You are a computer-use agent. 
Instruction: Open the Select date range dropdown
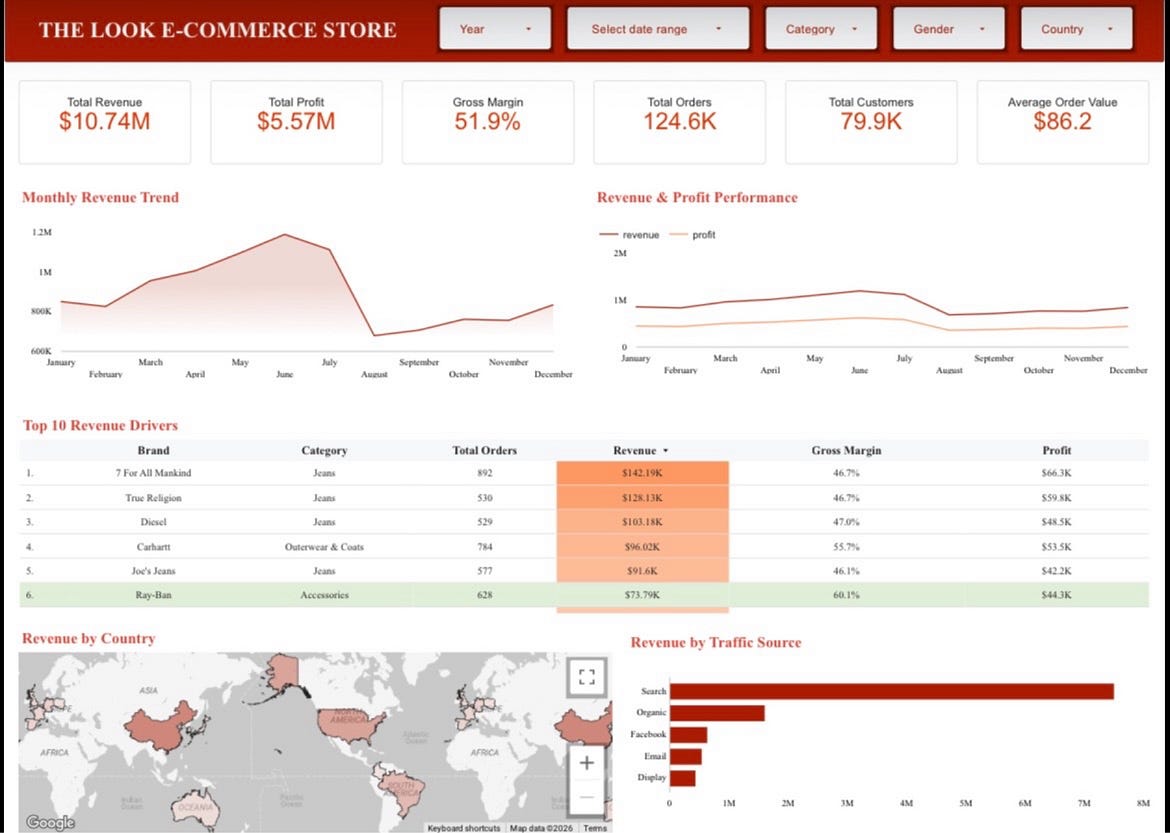click(657, 29)
